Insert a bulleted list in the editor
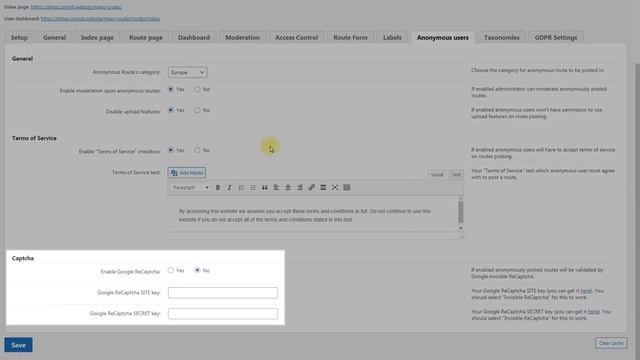The height and width of the screenshot is (360, 640). point(241,187)
